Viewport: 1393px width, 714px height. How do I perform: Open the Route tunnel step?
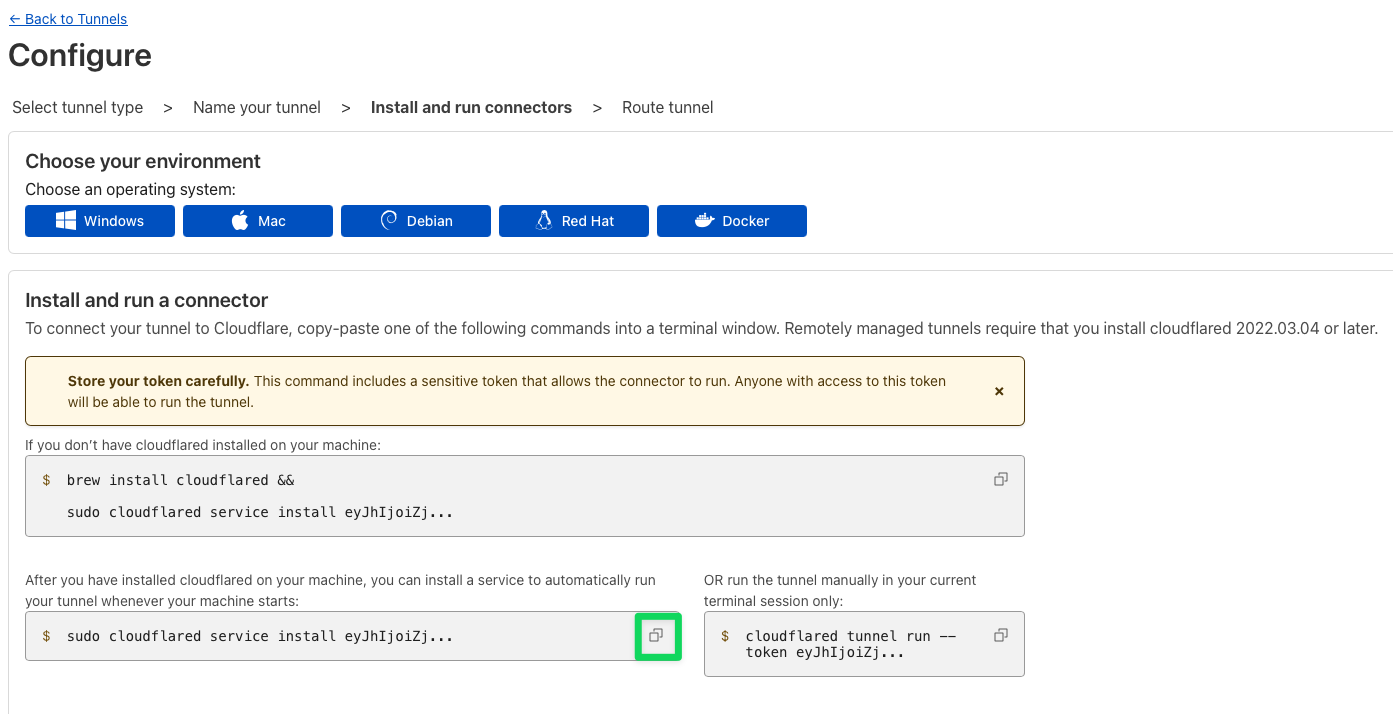click(668, 107)
